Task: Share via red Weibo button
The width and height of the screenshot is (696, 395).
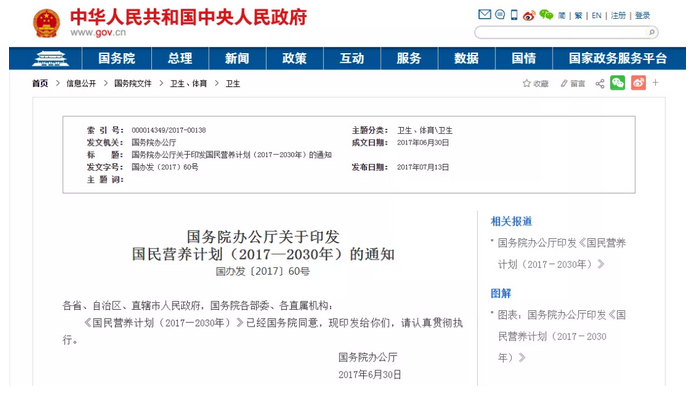Action: 638,83
